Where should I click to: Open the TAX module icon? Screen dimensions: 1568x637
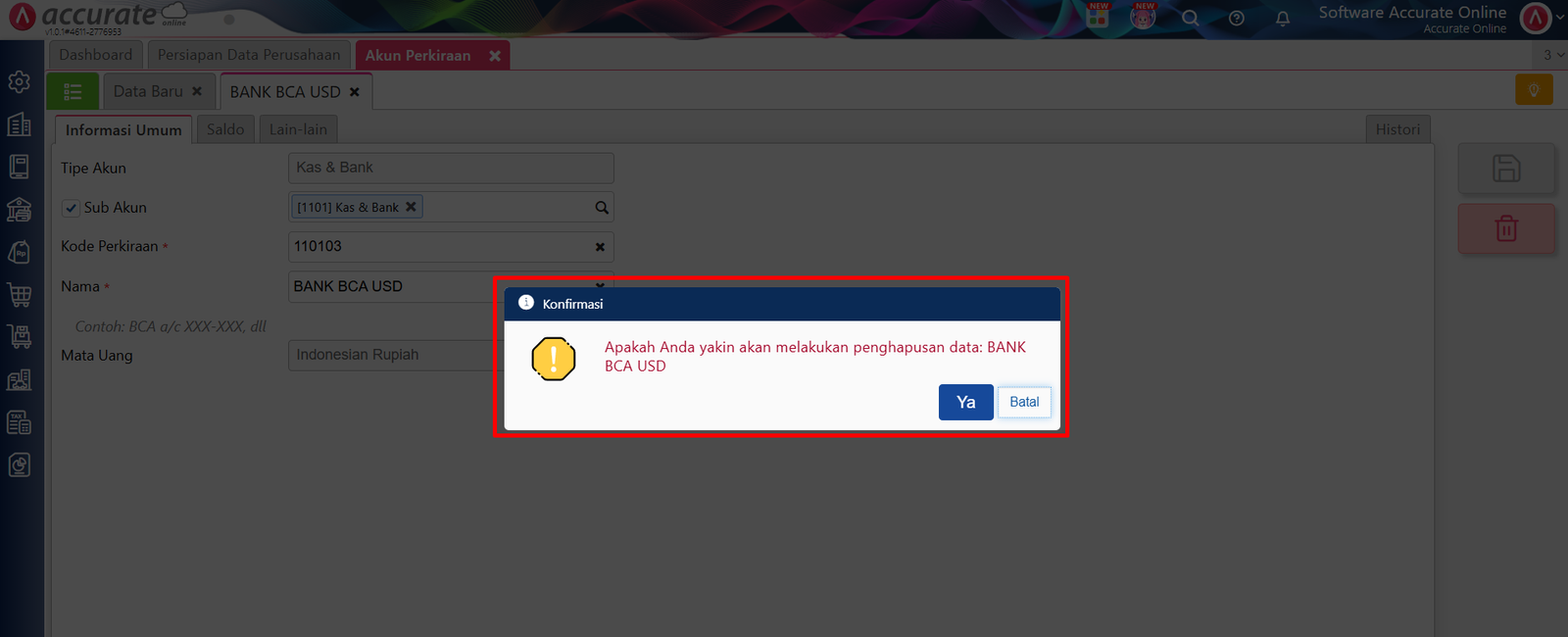(19, 421)
